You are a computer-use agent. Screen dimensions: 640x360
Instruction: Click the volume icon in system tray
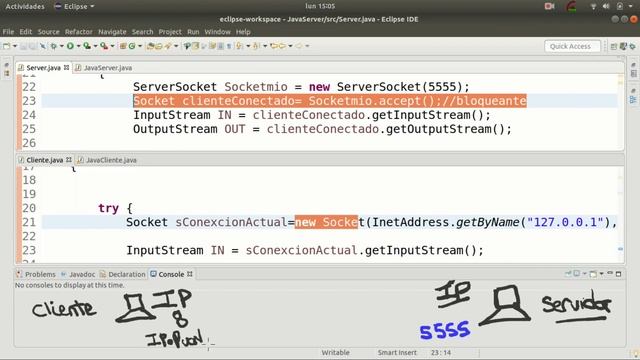point(606,7)
